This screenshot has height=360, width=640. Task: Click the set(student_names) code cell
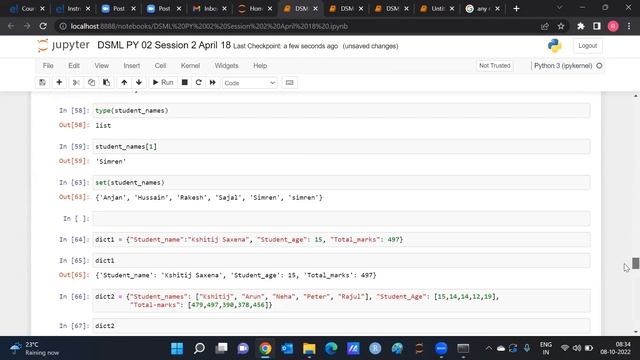(x=341, y=182)
